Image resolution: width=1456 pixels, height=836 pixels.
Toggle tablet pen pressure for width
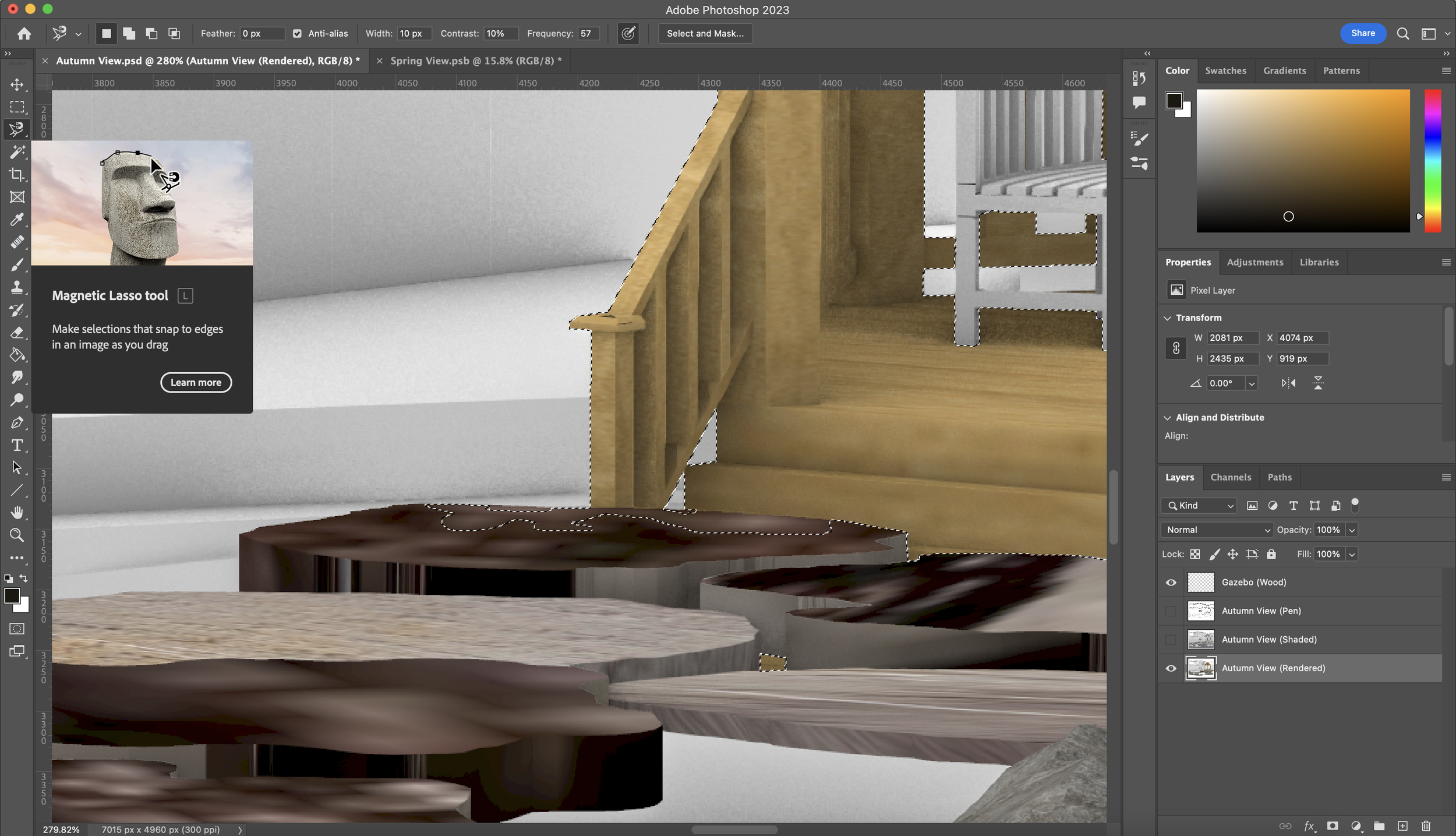pyautogui.click(x=628, y=34)
